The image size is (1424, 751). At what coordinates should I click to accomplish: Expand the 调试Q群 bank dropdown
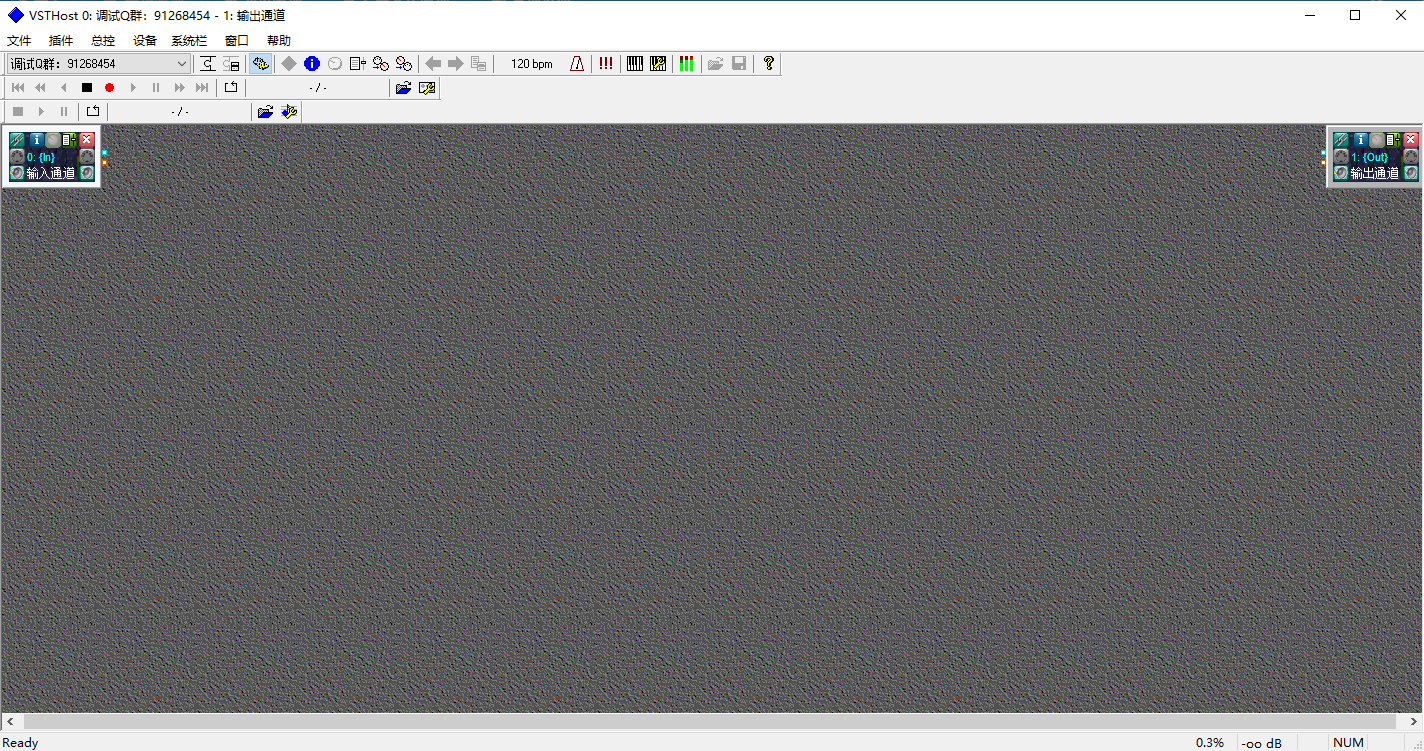182,64
